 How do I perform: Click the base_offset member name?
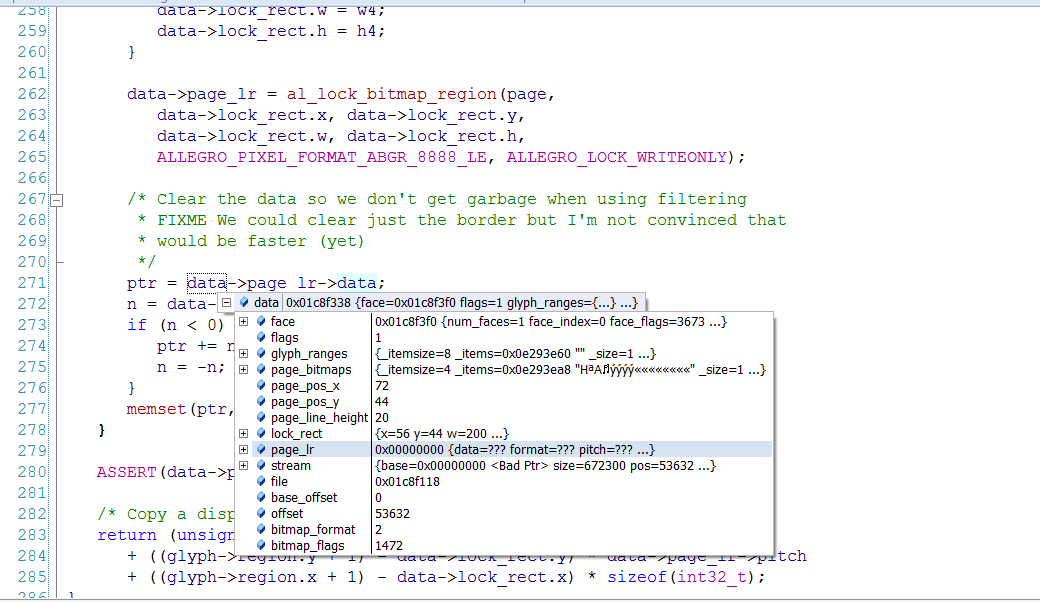click(304, 498)
